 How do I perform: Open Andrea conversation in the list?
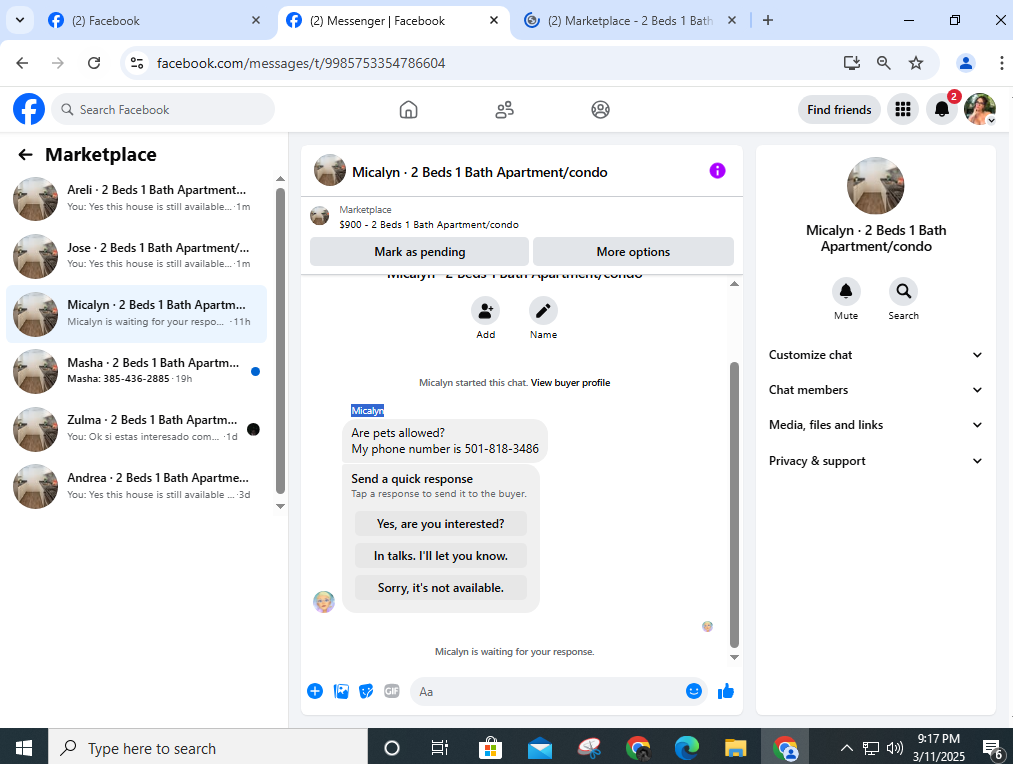click(x=137, y=486)
